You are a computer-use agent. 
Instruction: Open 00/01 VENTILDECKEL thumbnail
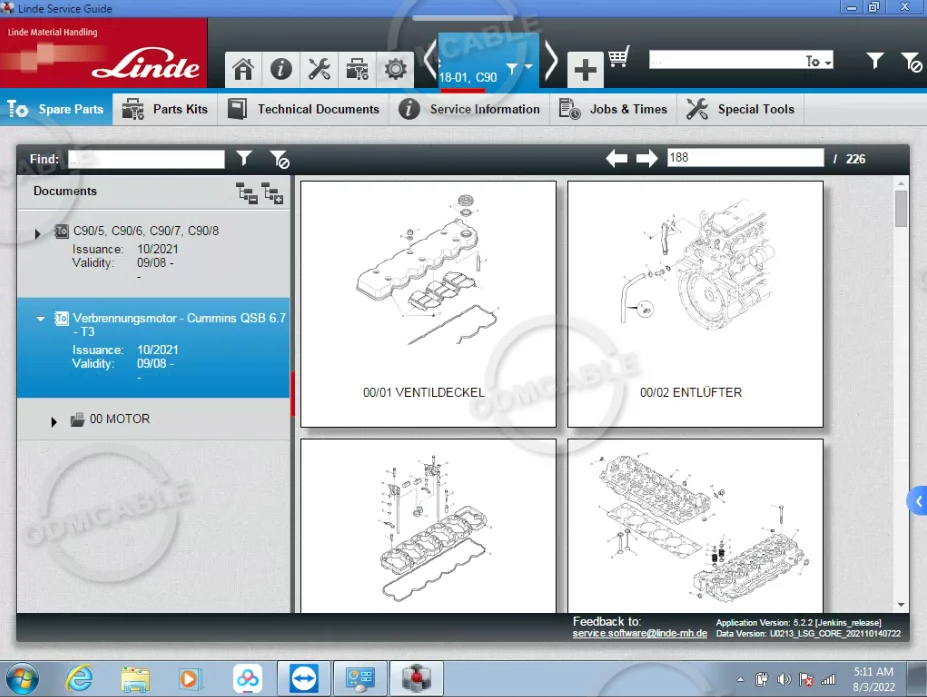click(428, 304)
